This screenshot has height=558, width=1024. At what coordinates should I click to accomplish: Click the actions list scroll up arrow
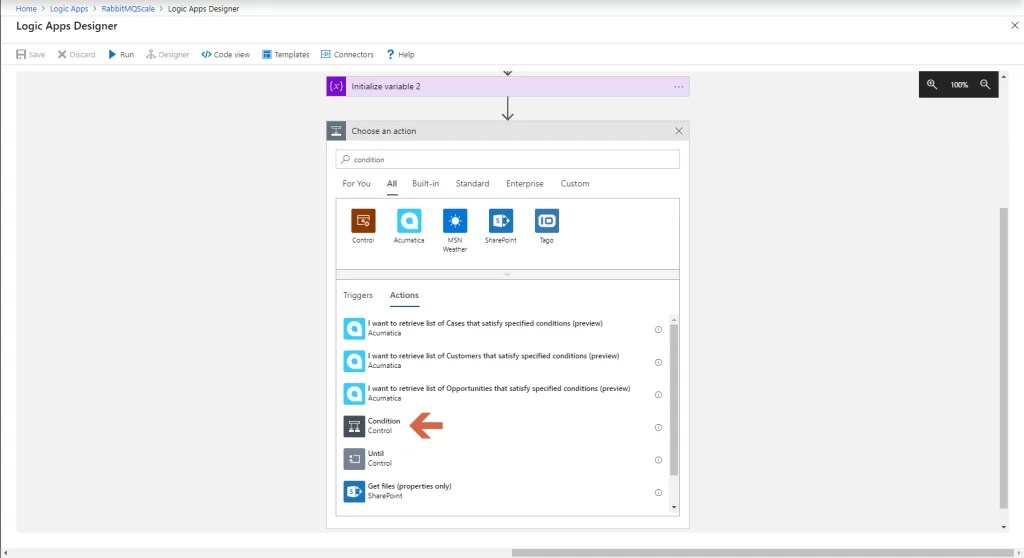pos(674,320)
